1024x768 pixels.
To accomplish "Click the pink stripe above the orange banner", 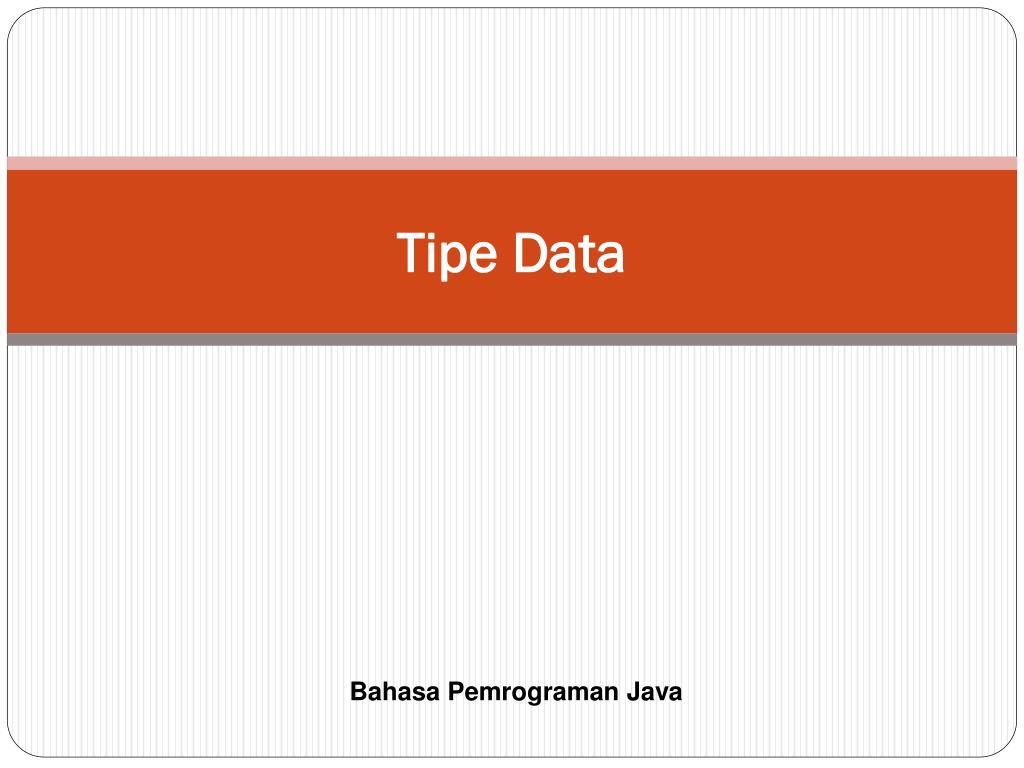I will [x=512, y=163].
